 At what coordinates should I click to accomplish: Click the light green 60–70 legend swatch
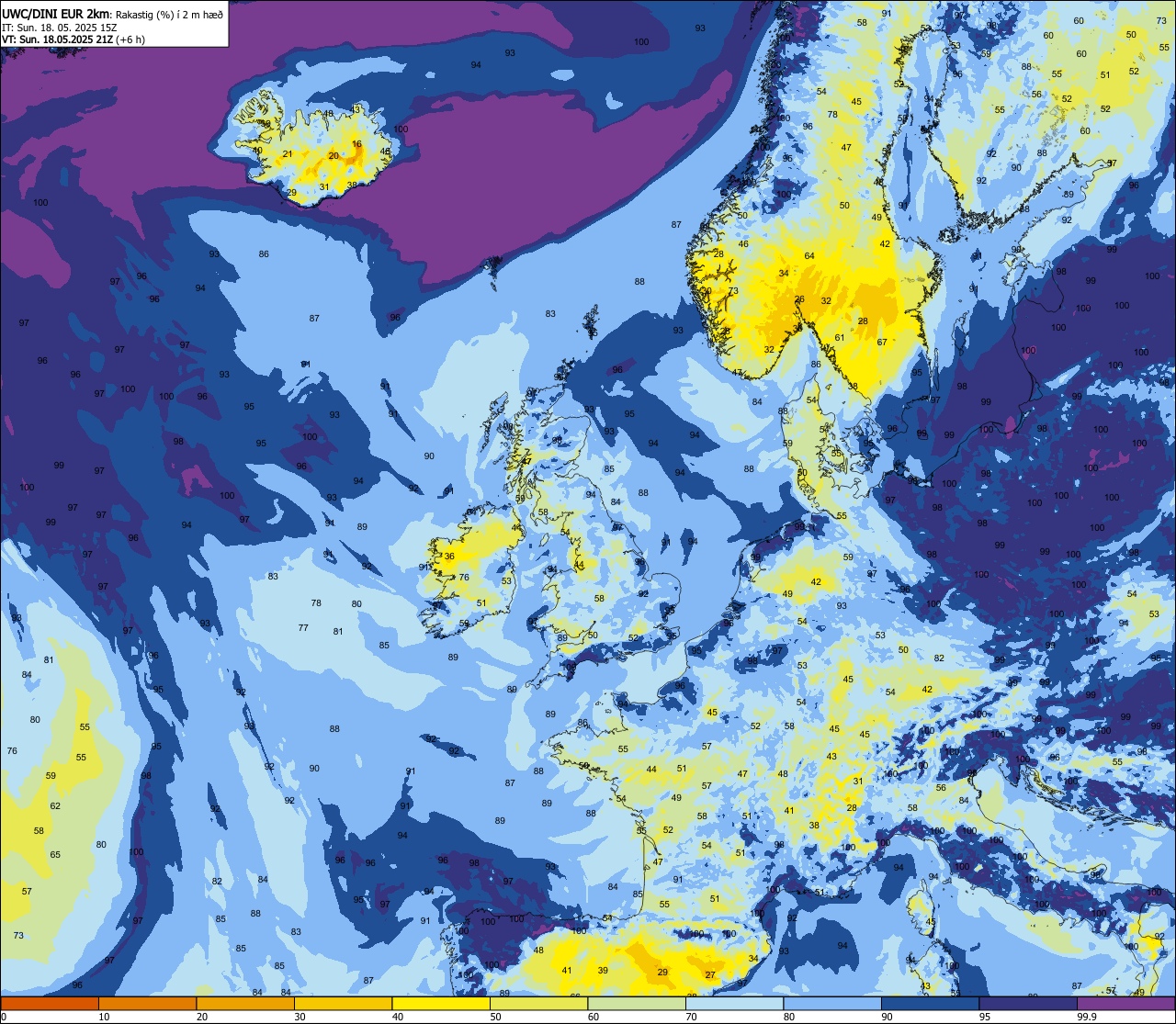(x=637, y=1004)
